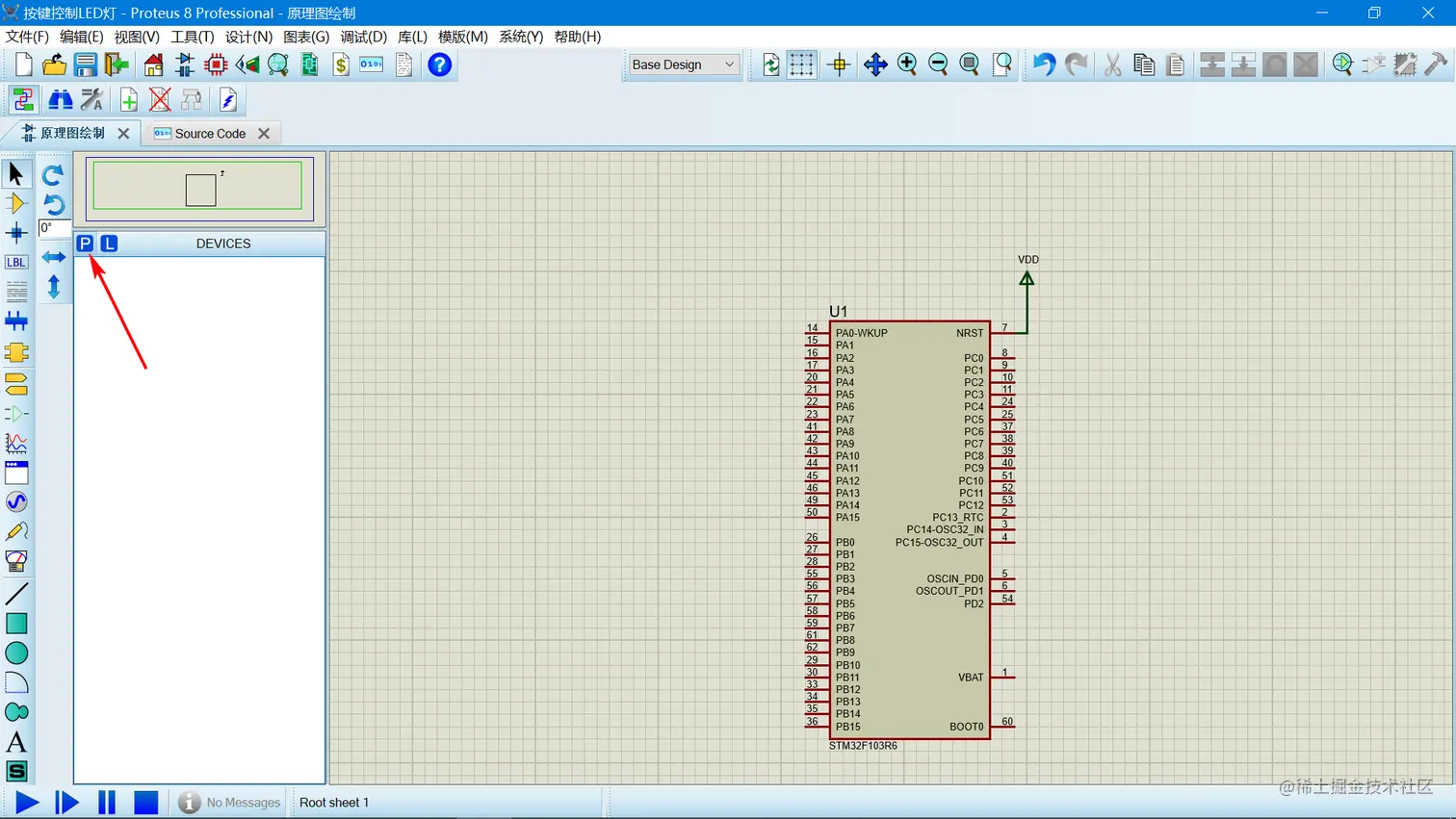Open the help icon in the toolbar
Viewport: 1456px width, 819px height.
(x=439, y=64)
